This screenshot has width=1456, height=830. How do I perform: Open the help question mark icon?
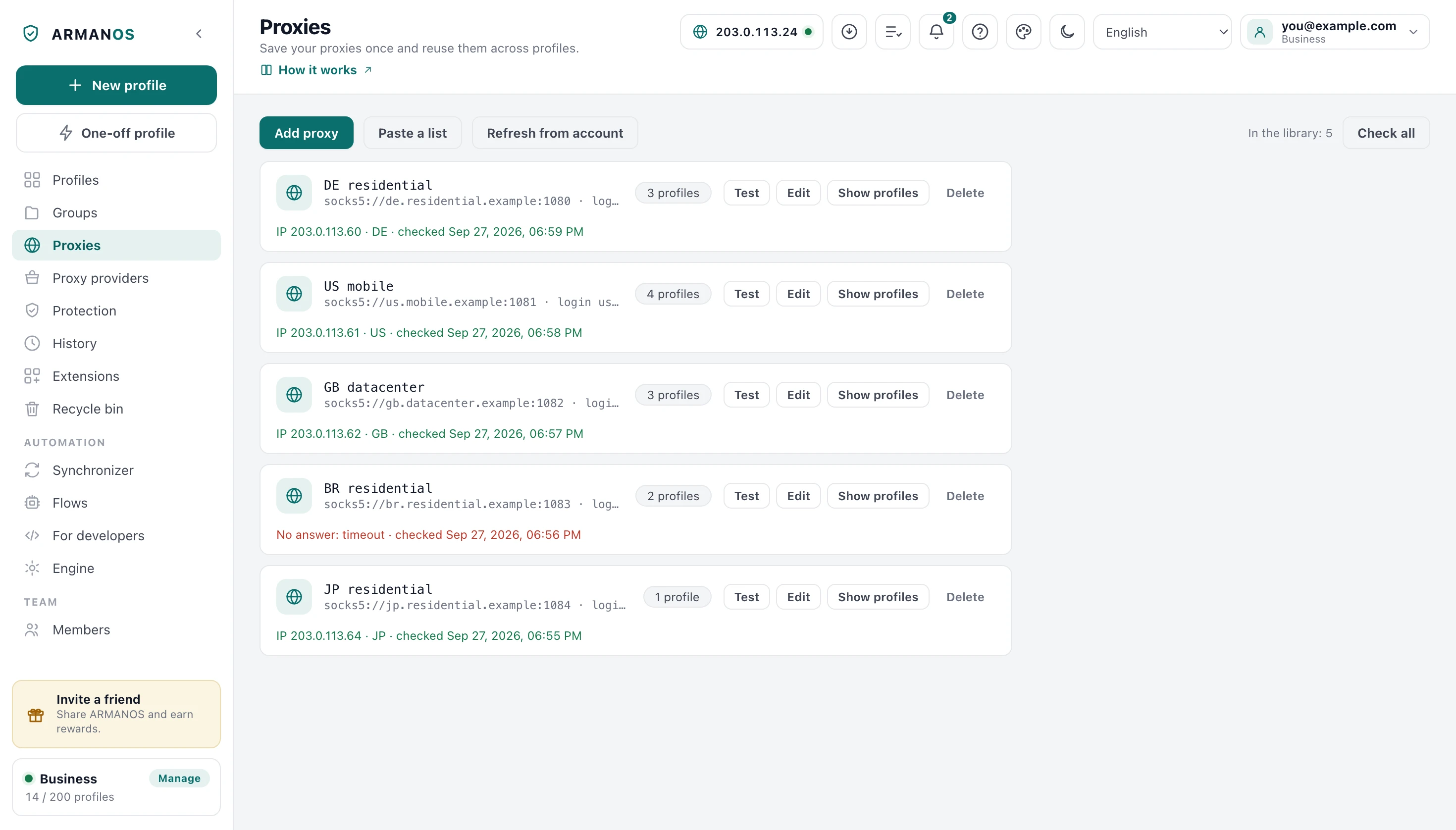pyautogui.click(x=980, y=32)
